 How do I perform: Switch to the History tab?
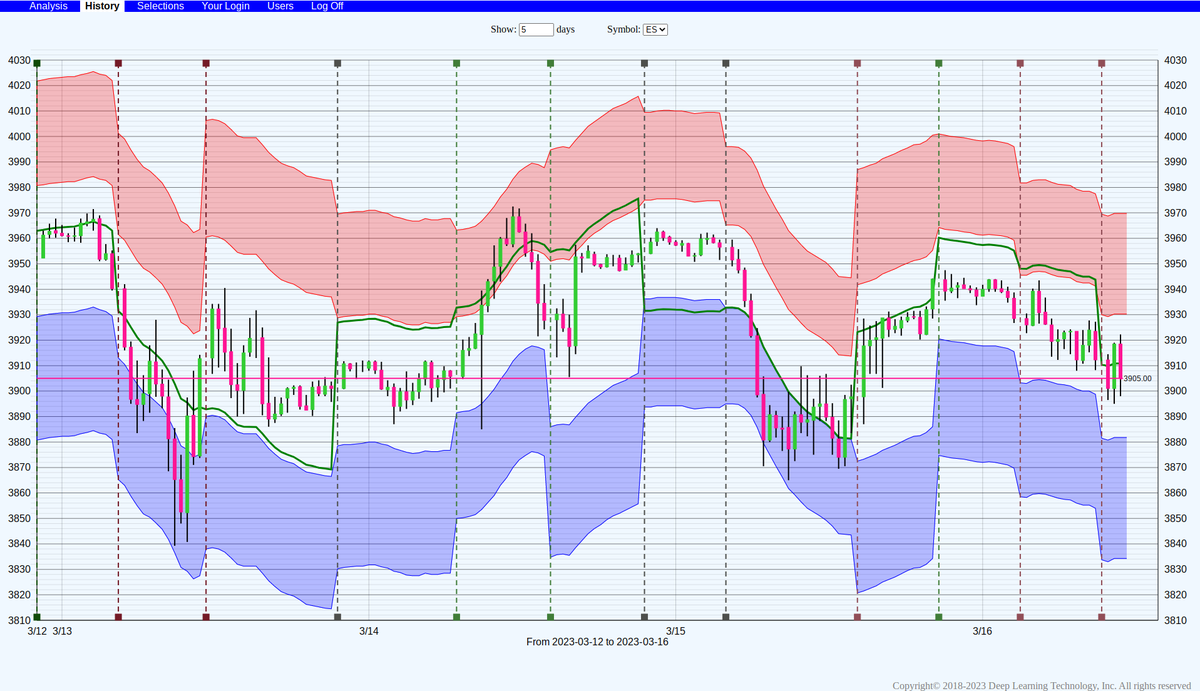coord(102,6)
